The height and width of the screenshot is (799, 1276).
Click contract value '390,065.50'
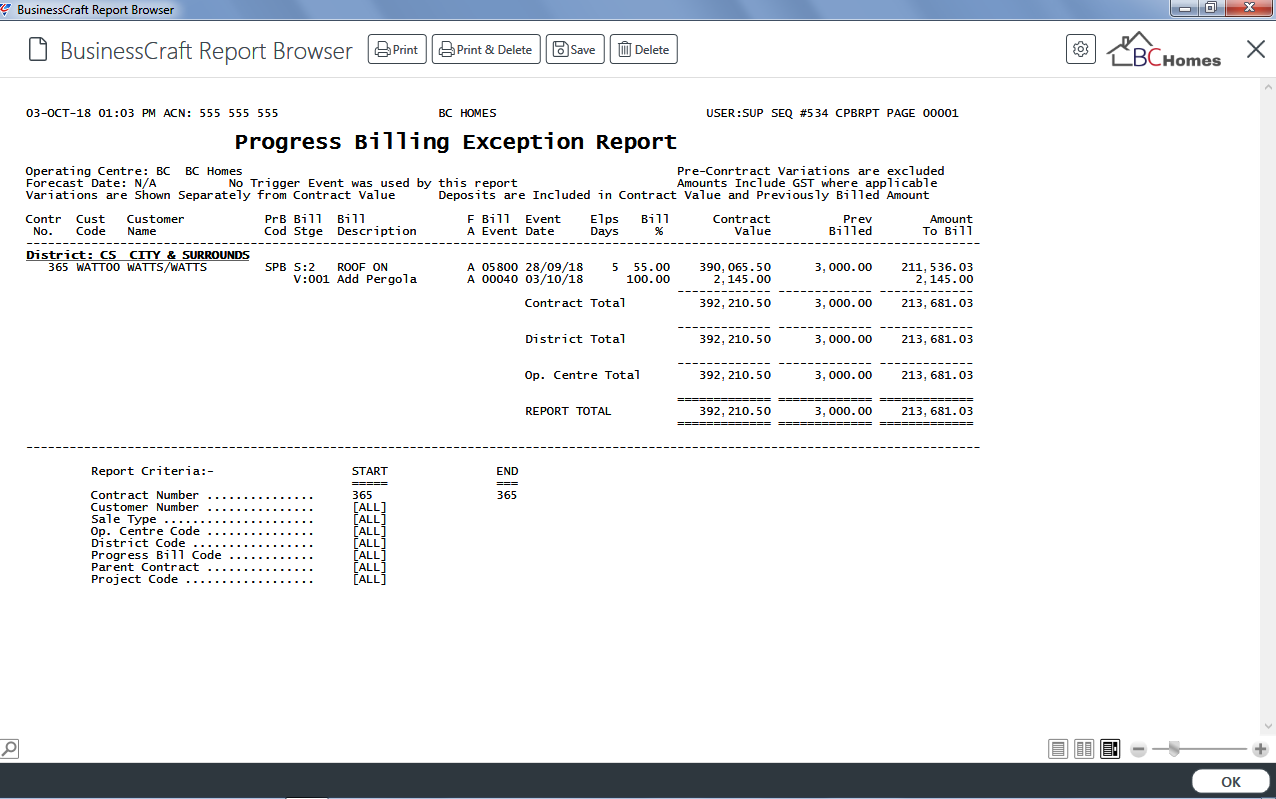[x=735, y=267]
